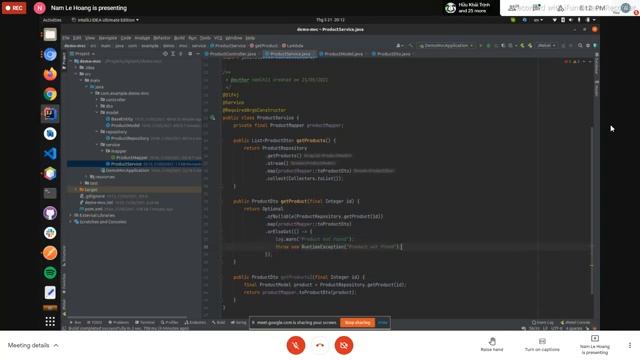Open Meet more options menu
The height and width of the screenshot is (360, 640).
[x=629, y=345]
